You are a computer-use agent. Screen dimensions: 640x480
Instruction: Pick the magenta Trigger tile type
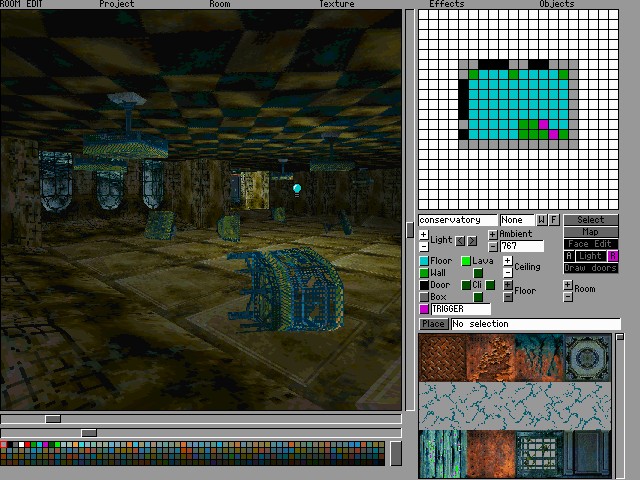coord(424,309)
